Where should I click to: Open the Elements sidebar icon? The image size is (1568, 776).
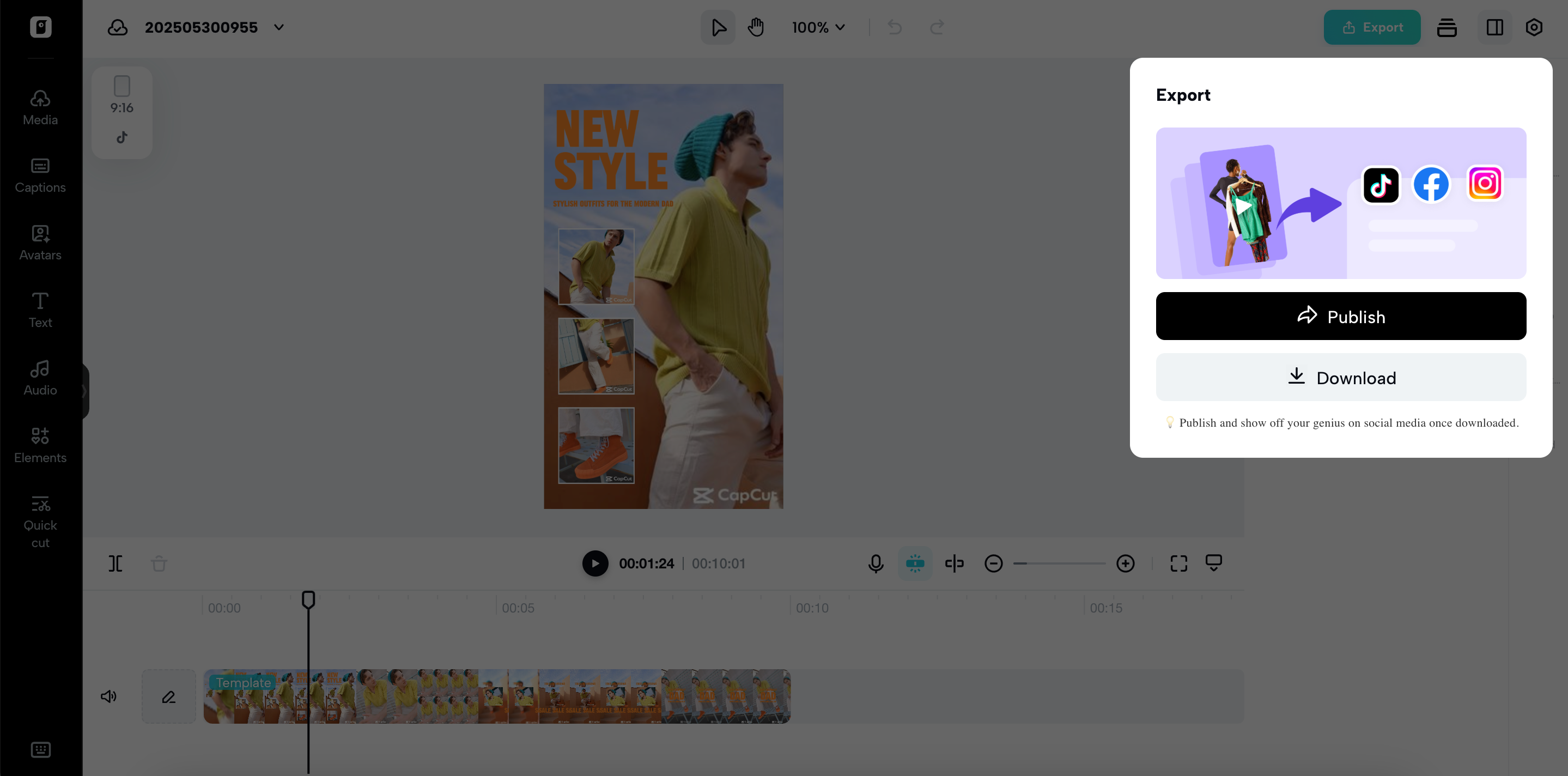point(40,446)
